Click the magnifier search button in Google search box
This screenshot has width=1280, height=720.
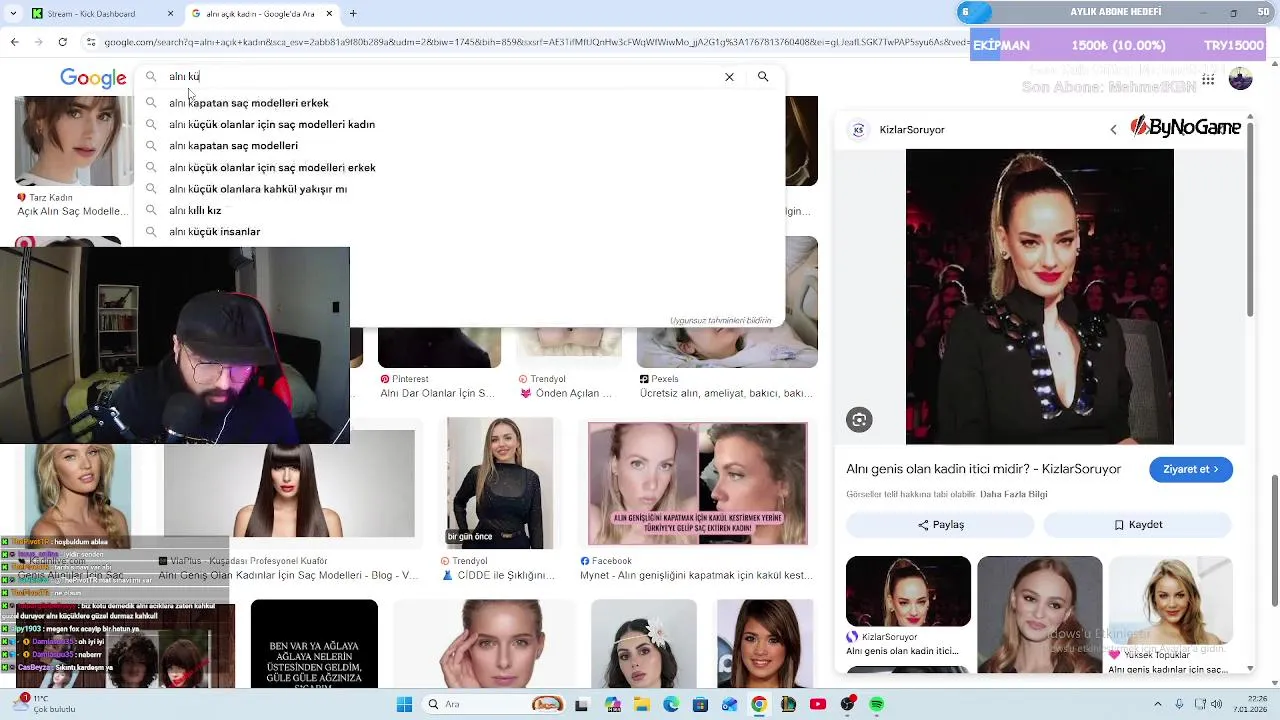(763, 77)
